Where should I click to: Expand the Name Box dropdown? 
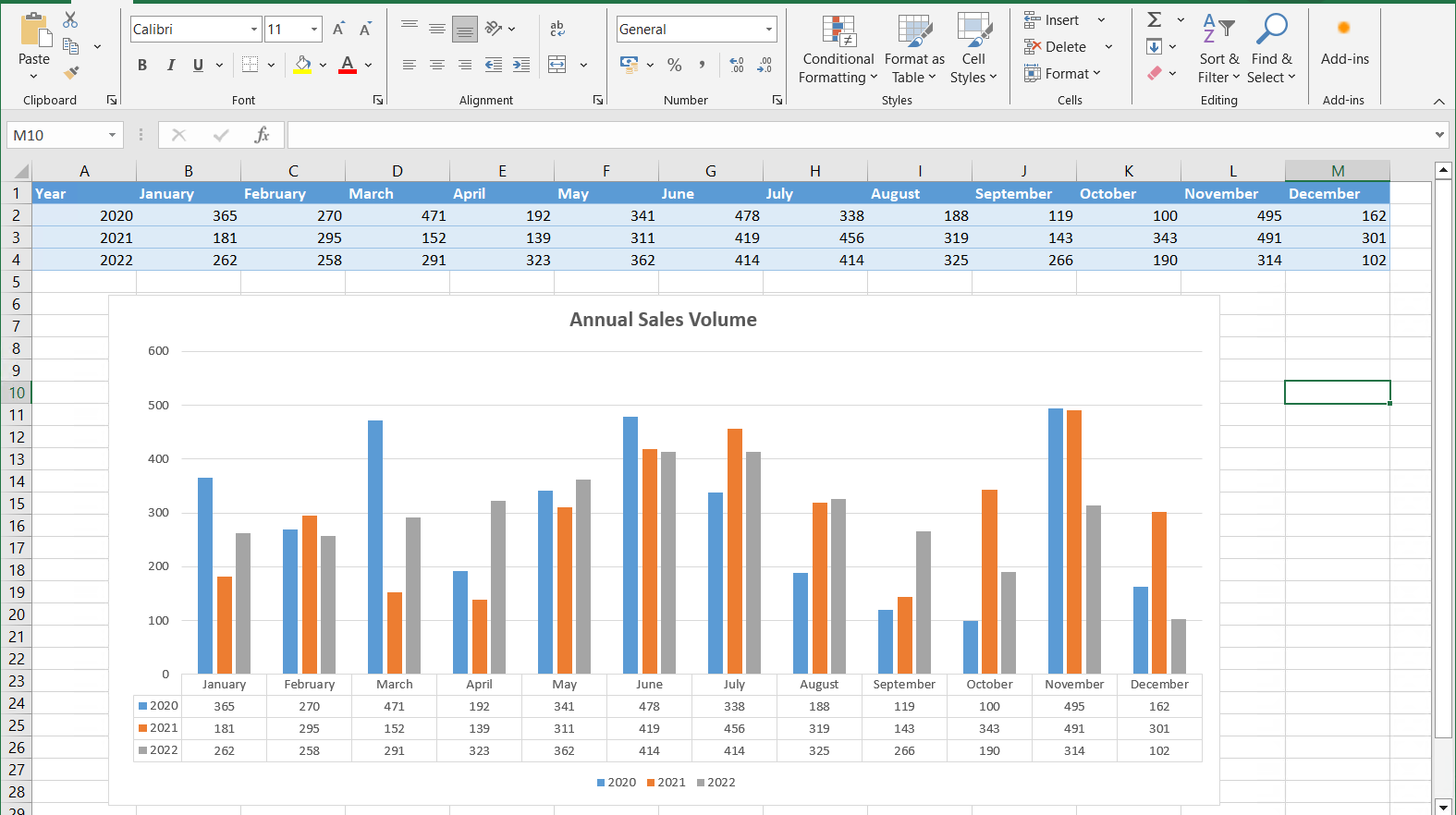coord(112,135)
